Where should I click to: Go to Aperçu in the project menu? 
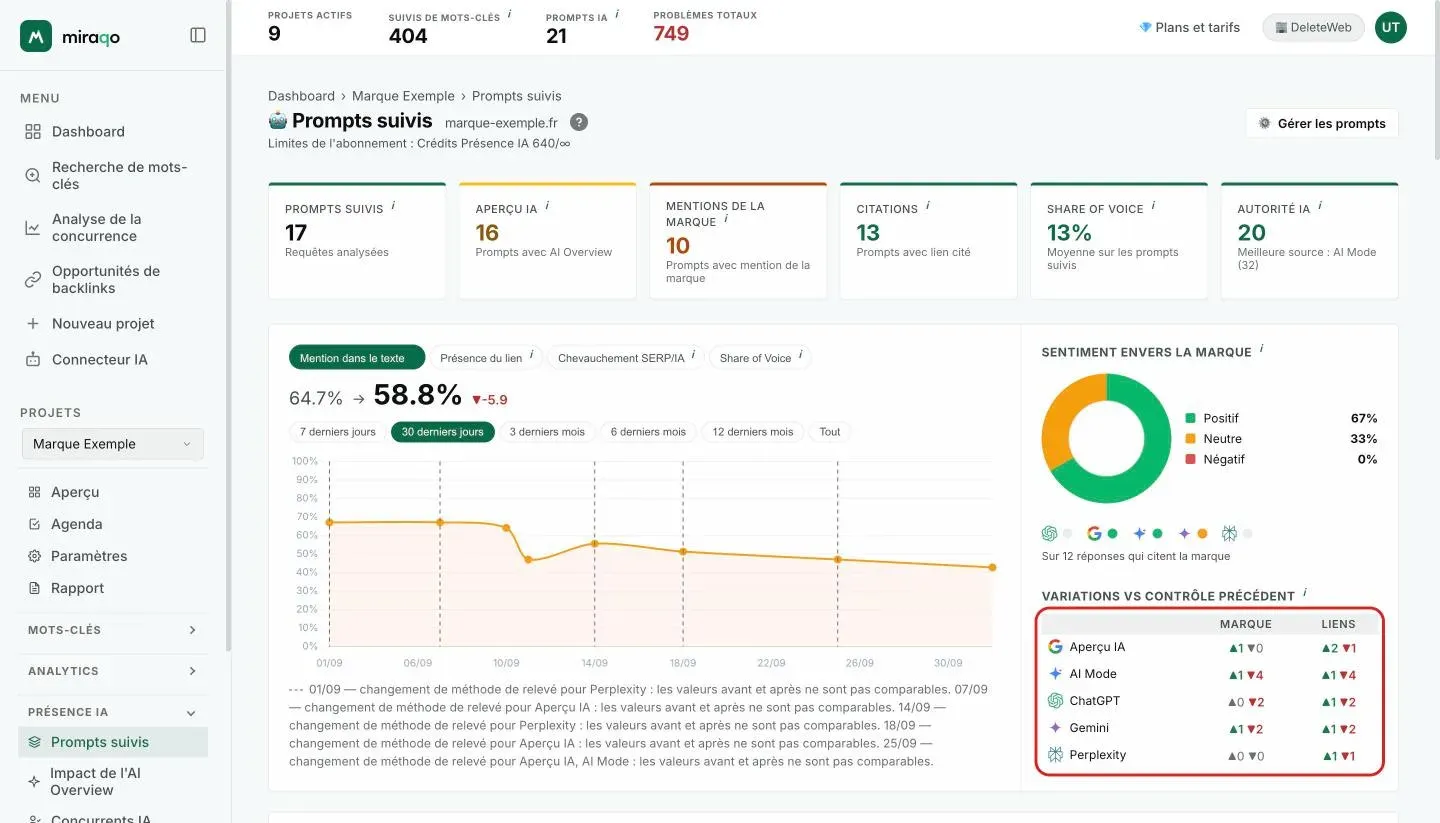tap(75, 492)
